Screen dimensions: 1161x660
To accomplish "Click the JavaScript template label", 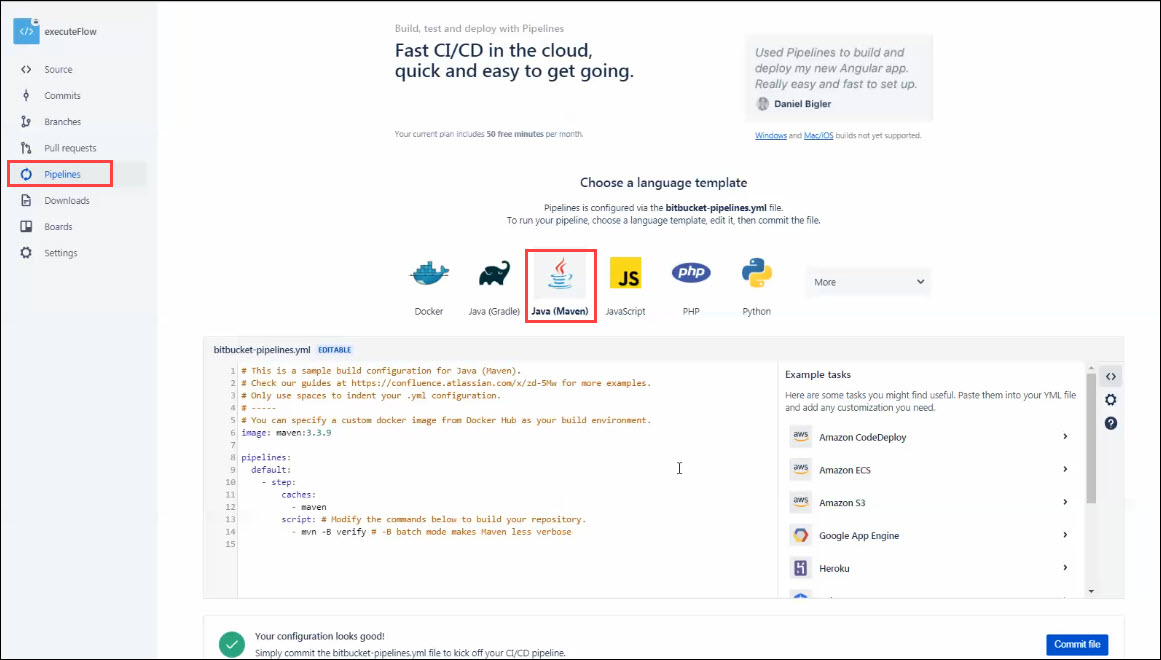I will coord(625,312).
